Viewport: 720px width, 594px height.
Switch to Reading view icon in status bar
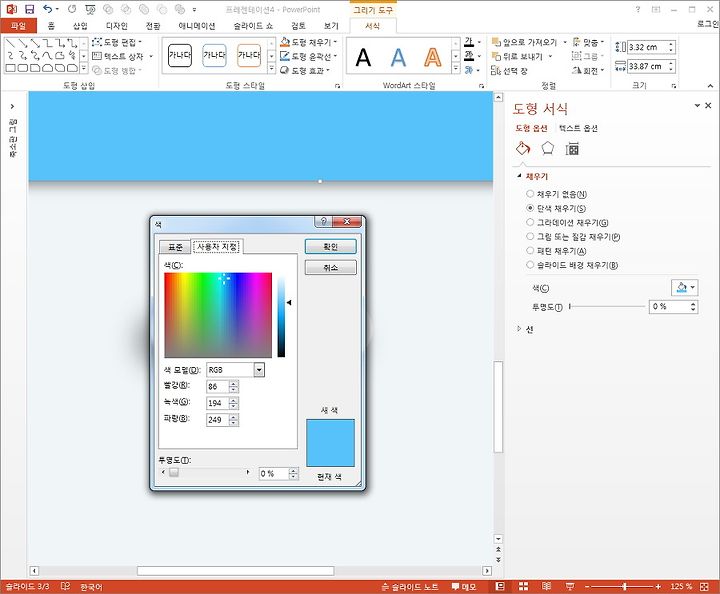point(546,586)
